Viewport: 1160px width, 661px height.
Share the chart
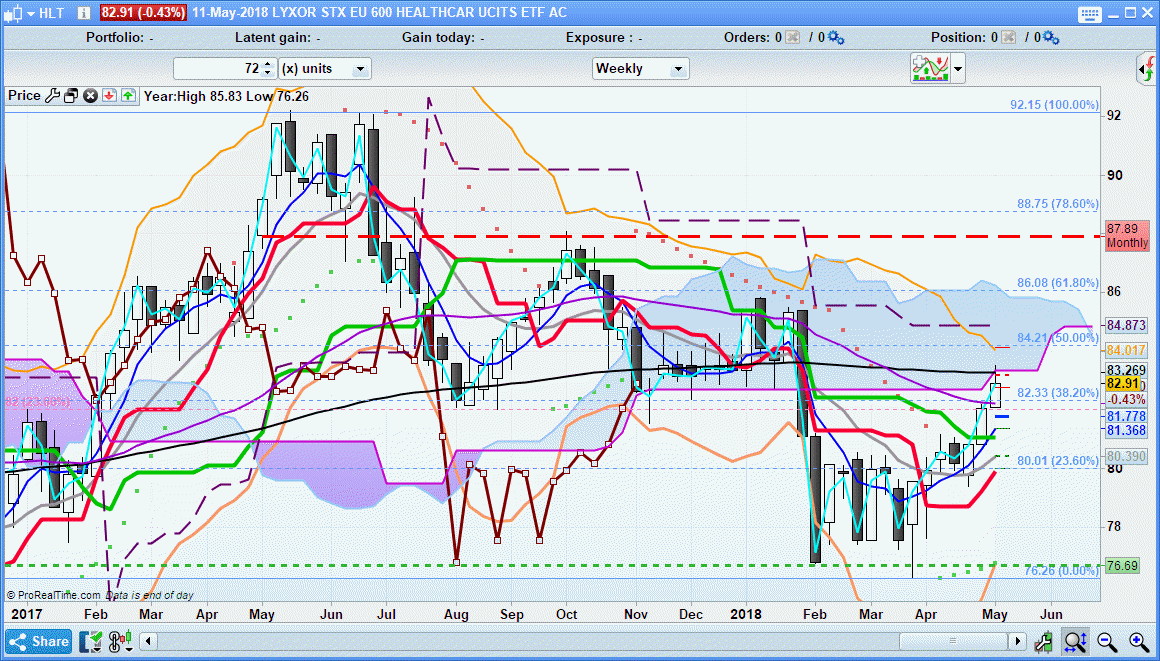point(39,641)
